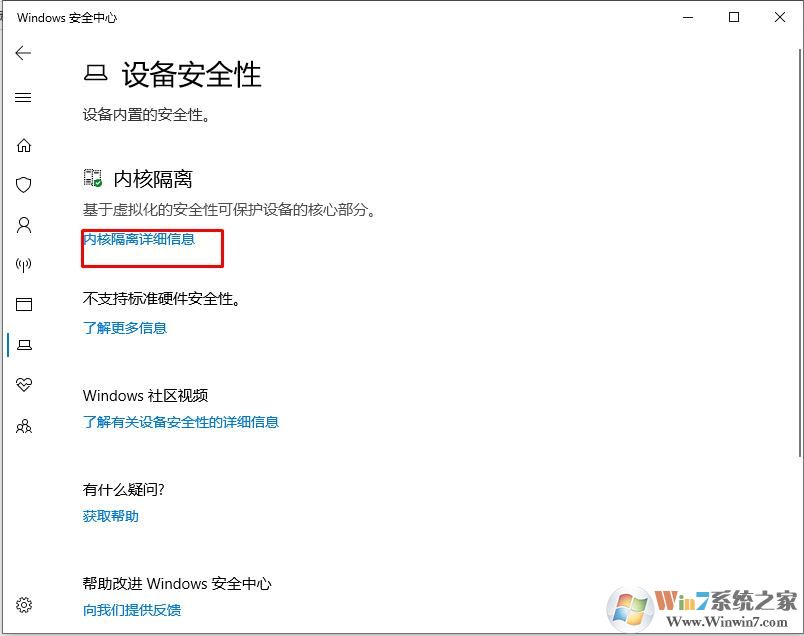Open Settings gear at sidebar bottom
The image size is (804, 636).
click(x=24, y=604)
